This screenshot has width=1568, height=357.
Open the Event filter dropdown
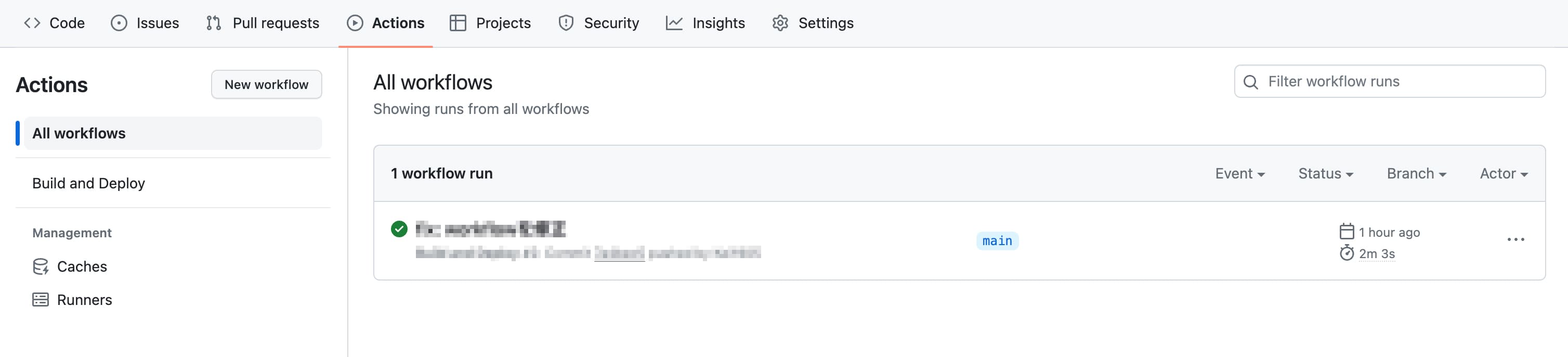coord(1240,173)
